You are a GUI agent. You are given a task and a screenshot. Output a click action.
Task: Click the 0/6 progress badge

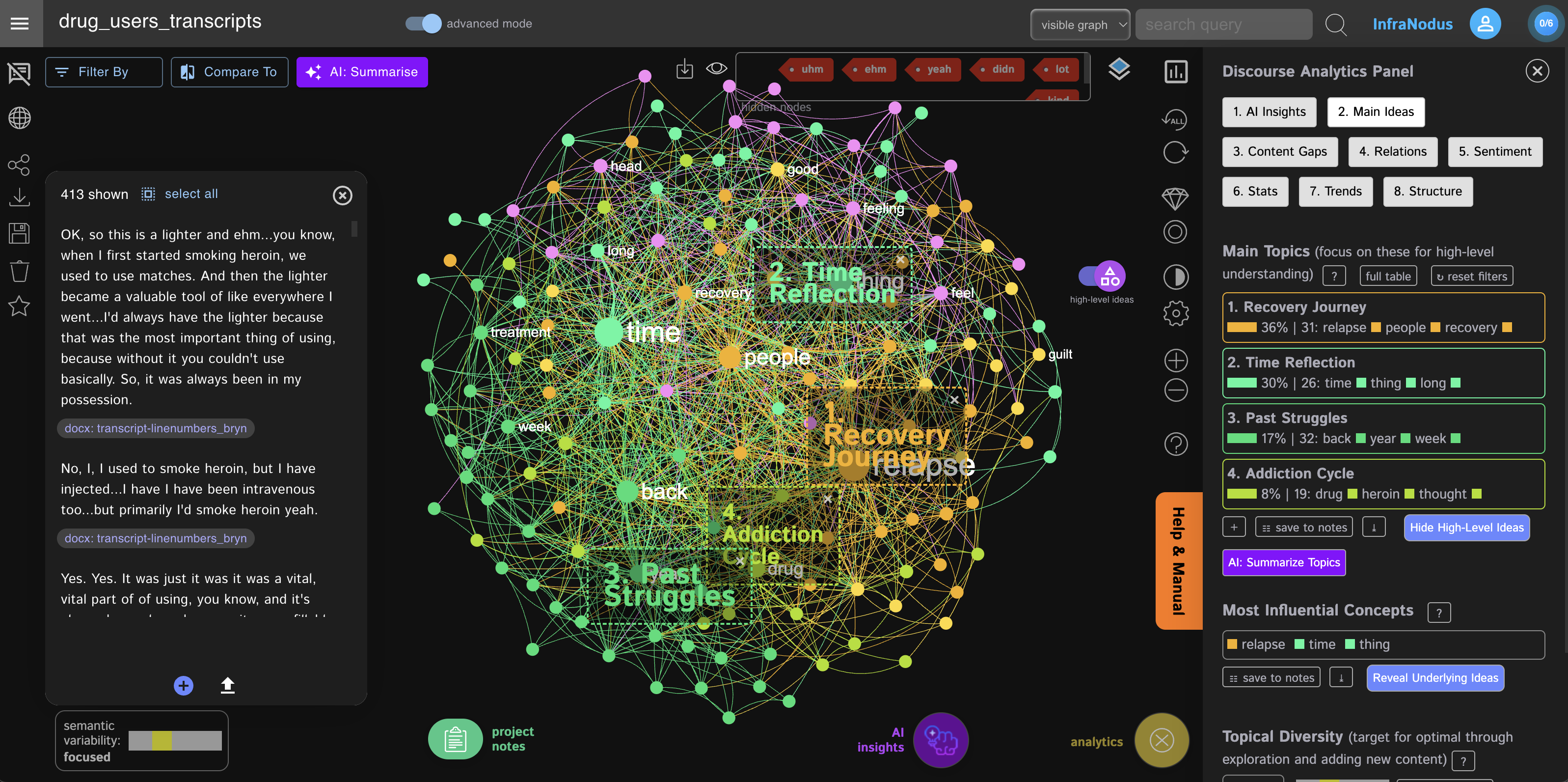(x=1546, y=23)
